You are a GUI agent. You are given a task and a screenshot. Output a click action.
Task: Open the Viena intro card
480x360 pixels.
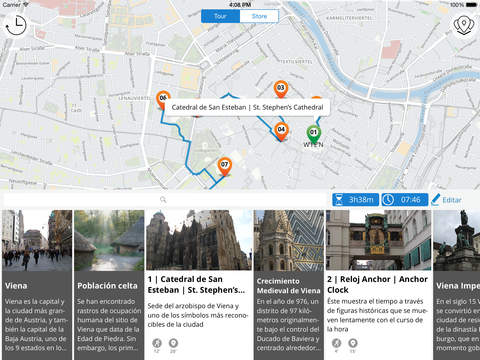click(37, 285)
